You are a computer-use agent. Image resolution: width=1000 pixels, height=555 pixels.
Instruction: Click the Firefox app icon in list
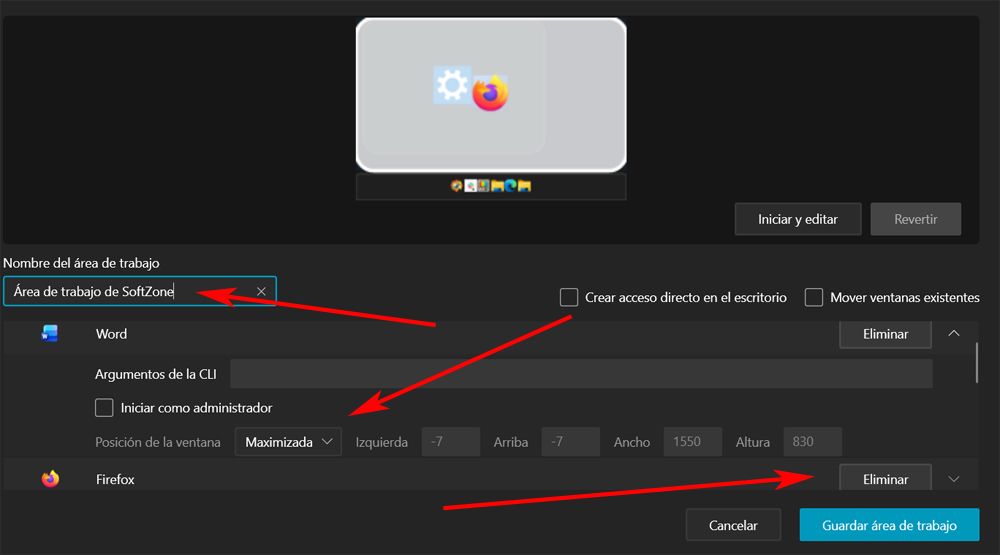coord(50,478)
